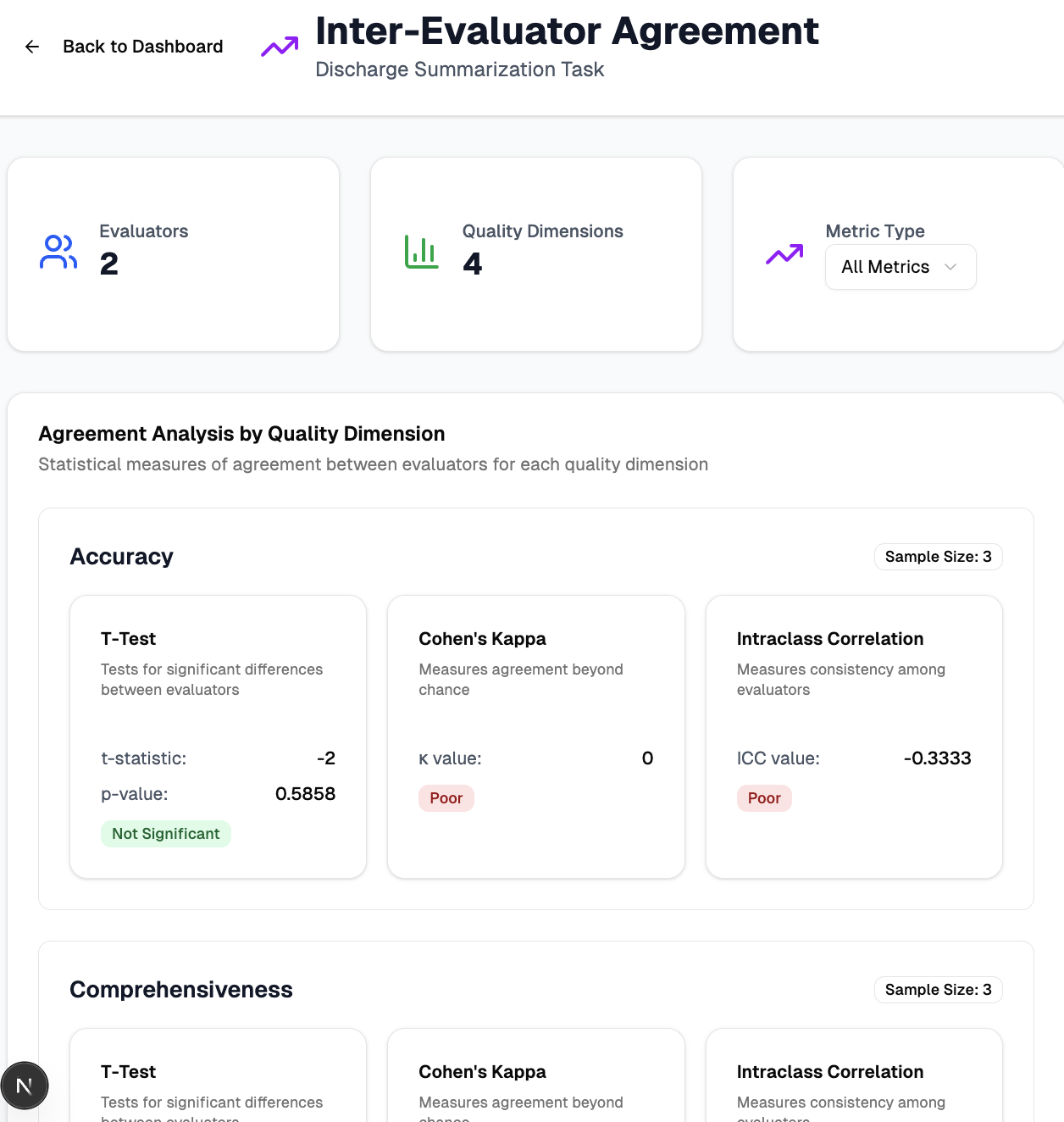Click the ICC value -0.3333
The width and height of the screenshot is (1064, 1122).
click(937, 758)
